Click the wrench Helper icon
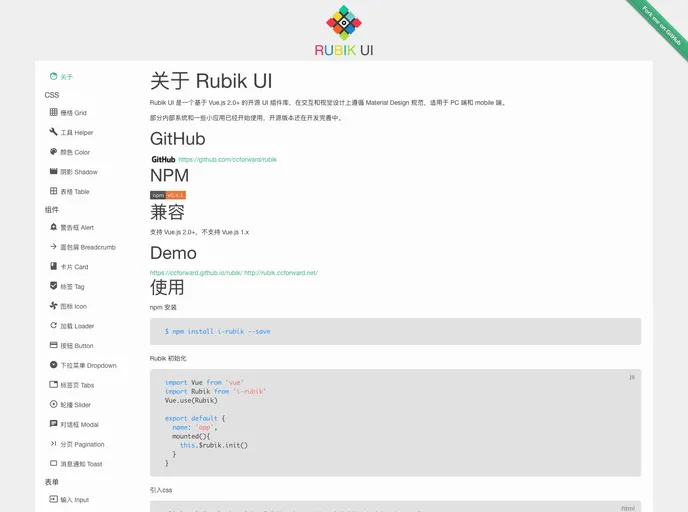688x512 pixels. [x=54, y=132]
